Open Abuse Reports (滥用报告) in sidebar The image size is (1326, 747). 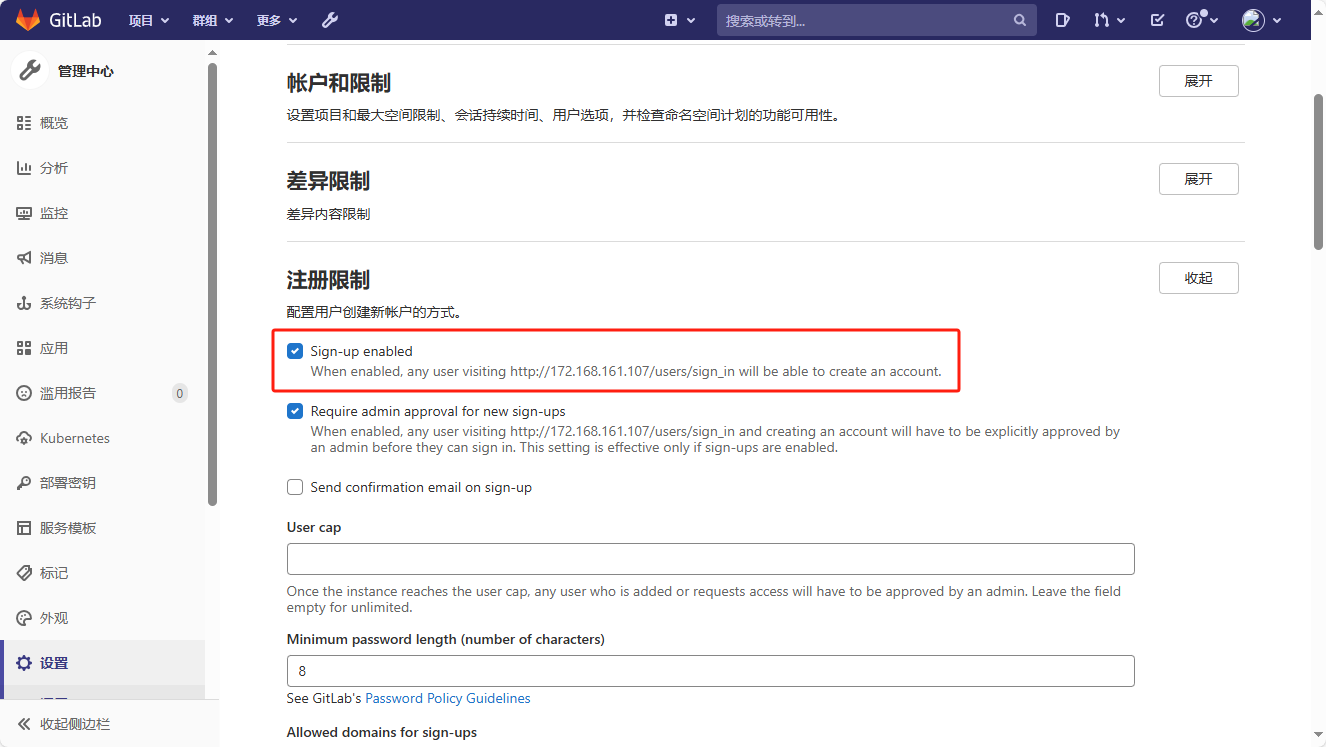coord(67,393)
